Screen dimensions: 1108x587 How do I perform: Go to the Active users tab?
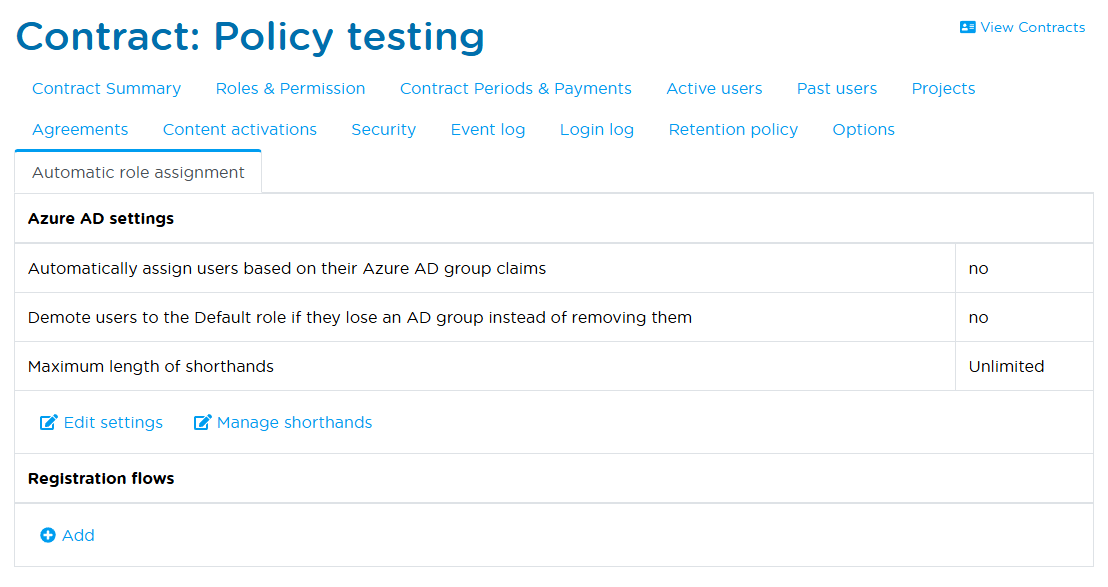tap(714, 89)
